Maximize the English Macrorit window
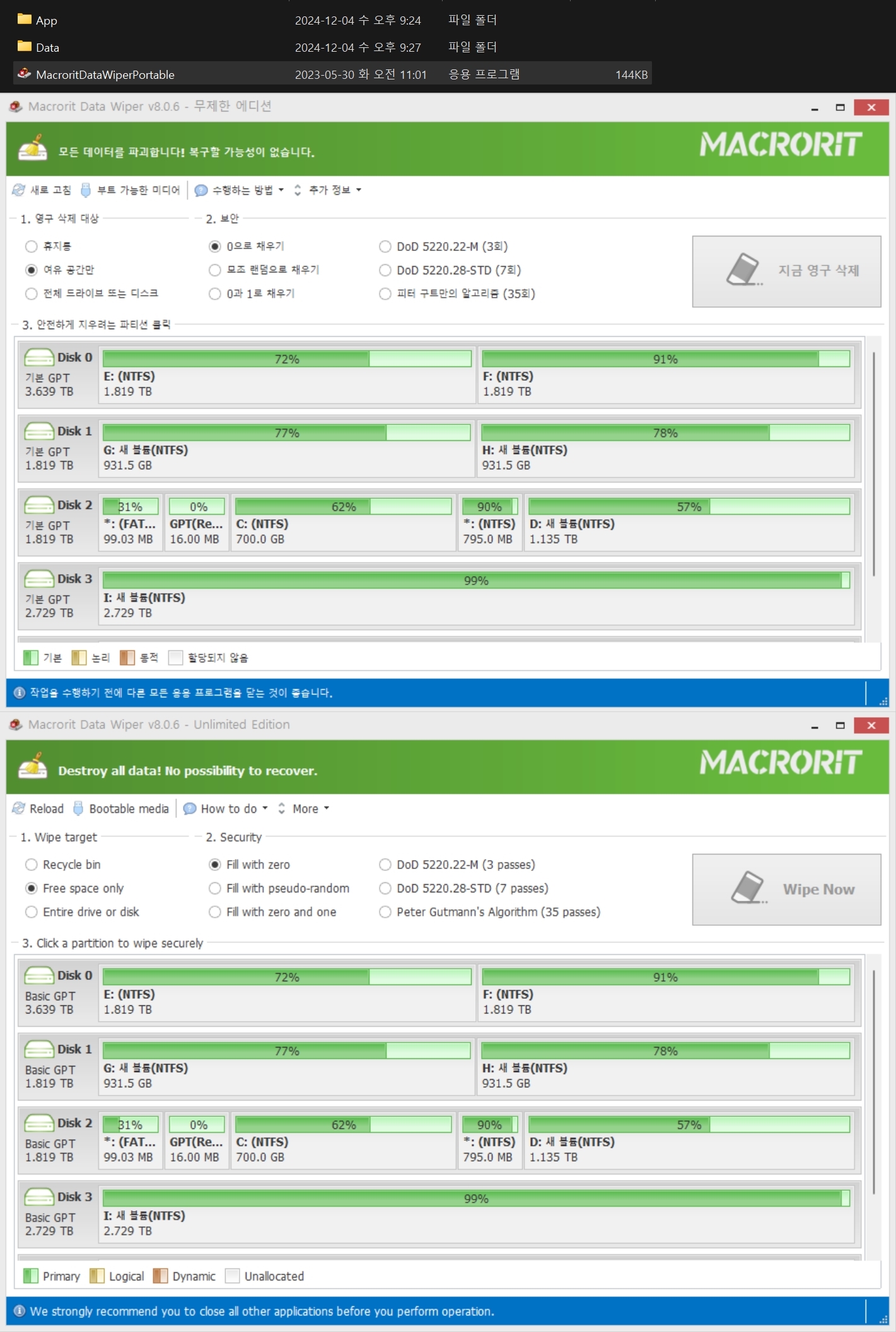Image resolution: width=896 pixels, height=1332 pixels. (840, 725)
